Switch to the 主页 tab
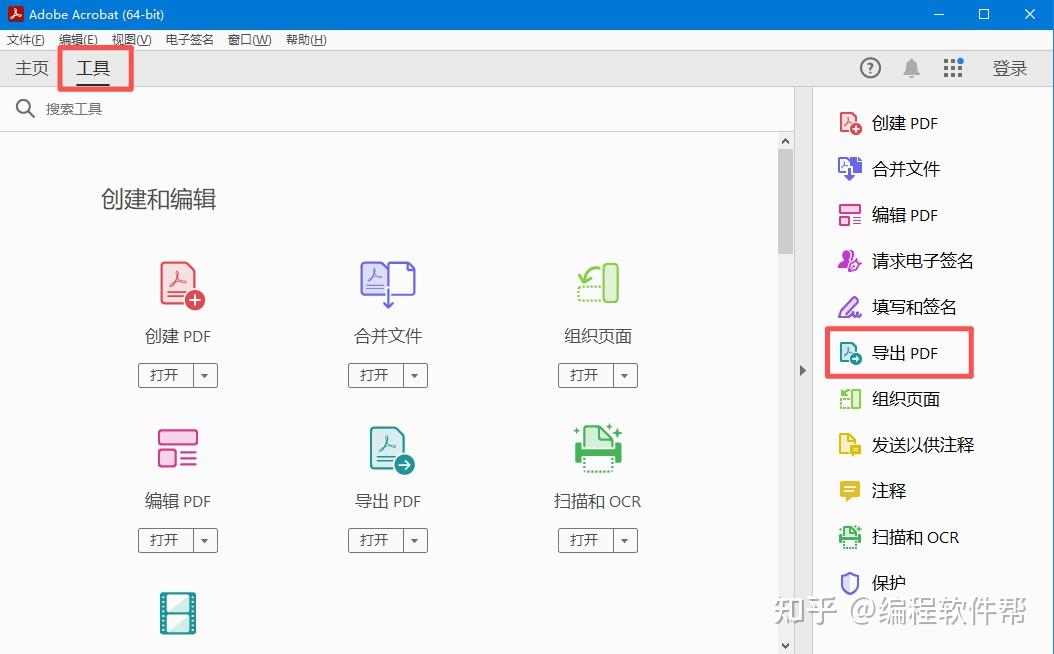Viewport: 1054px width, 654px height. coord(32,68)
